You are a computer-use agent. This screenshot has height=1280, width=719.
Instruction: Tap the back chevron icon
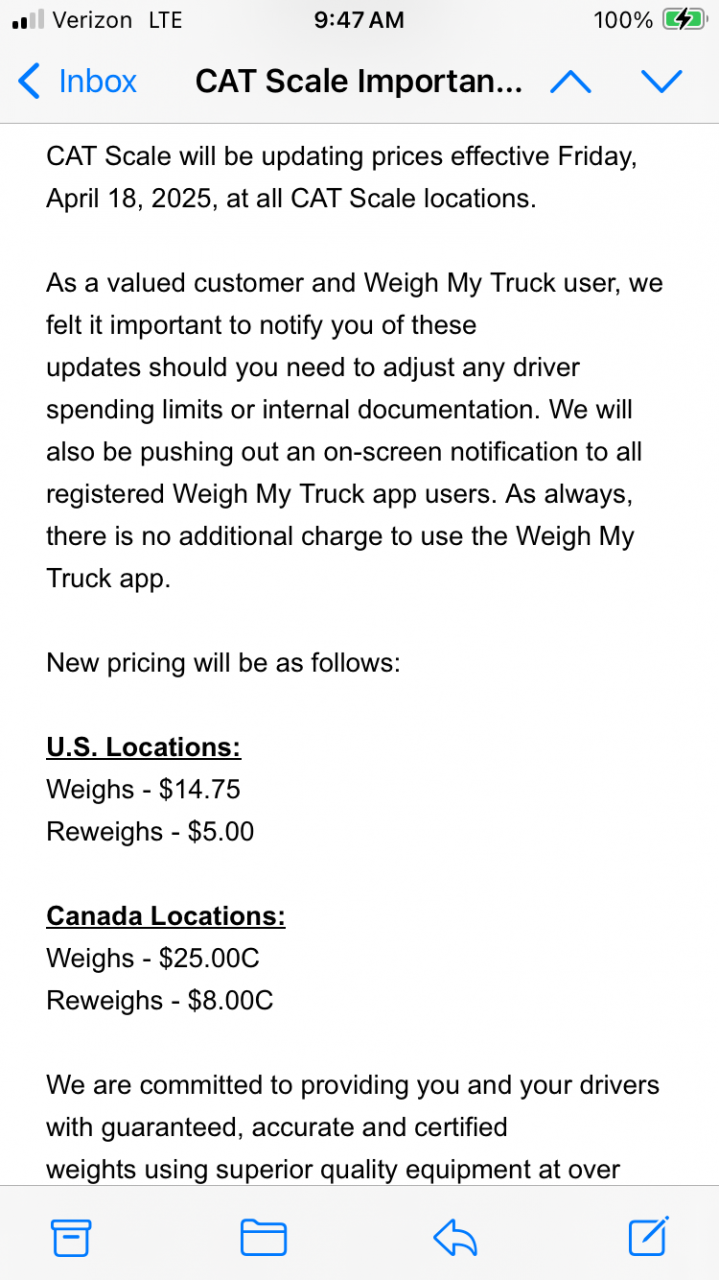[x=30, y=82]
